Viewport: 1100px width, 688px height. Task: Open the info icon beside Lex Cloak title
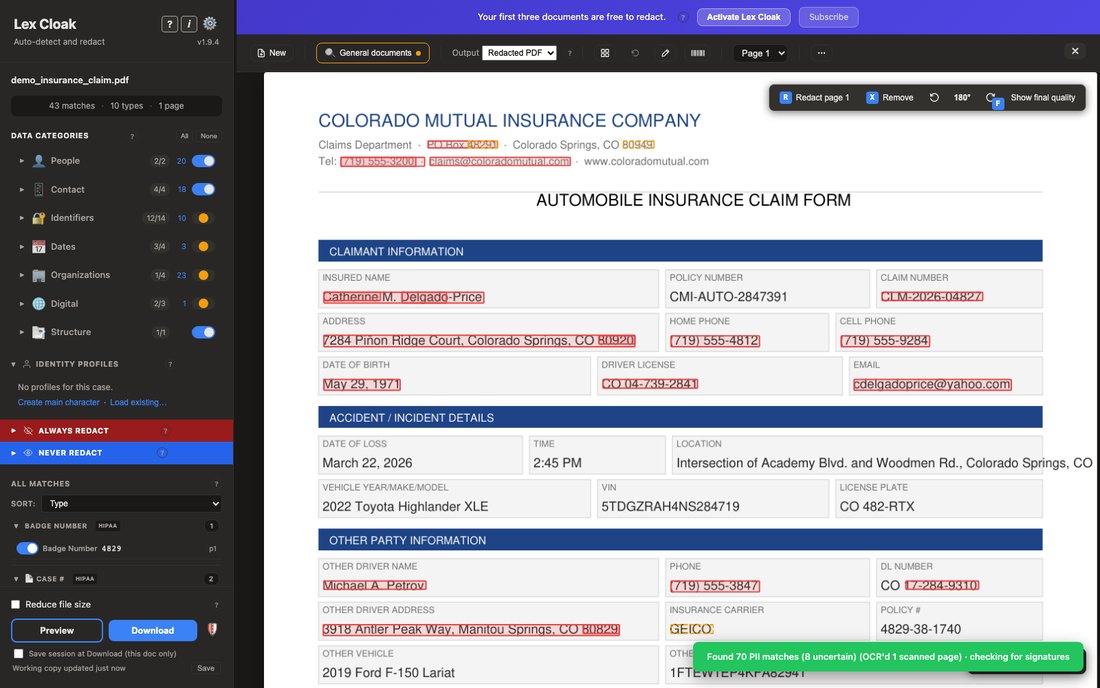click(189, 24)
